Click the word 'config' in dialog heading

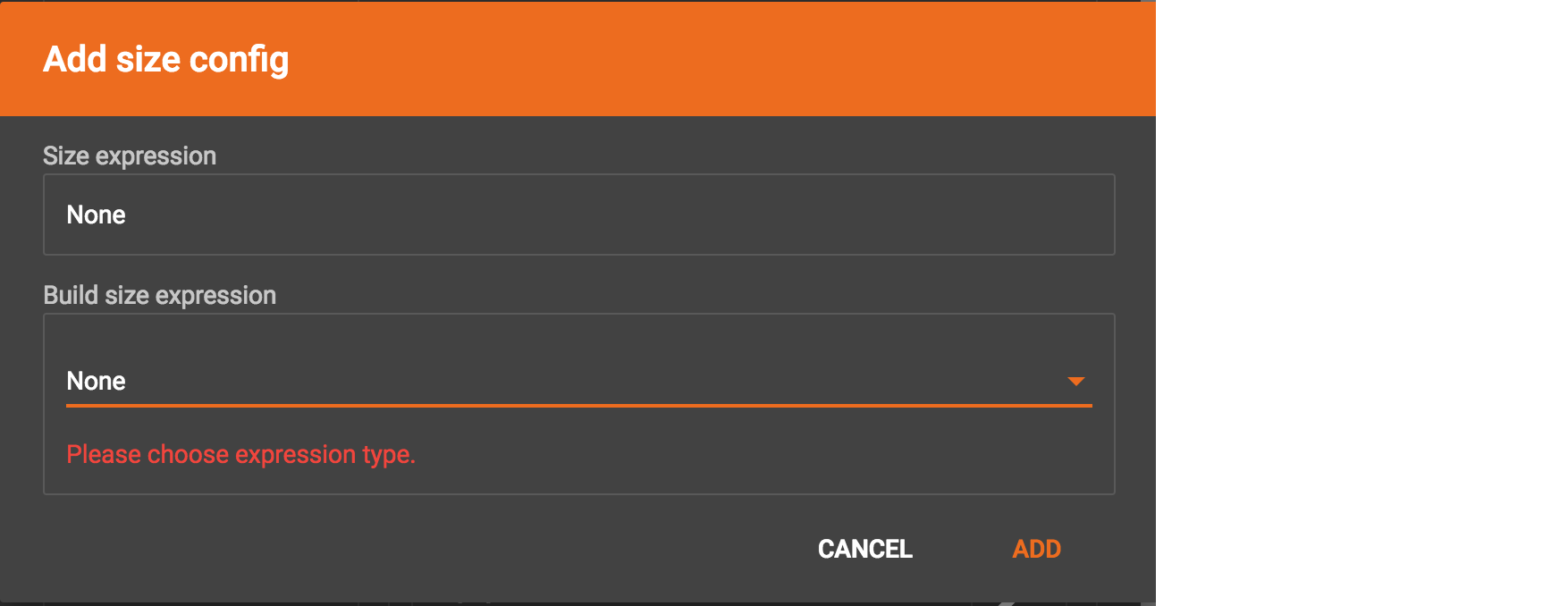[x=239, y=60]
